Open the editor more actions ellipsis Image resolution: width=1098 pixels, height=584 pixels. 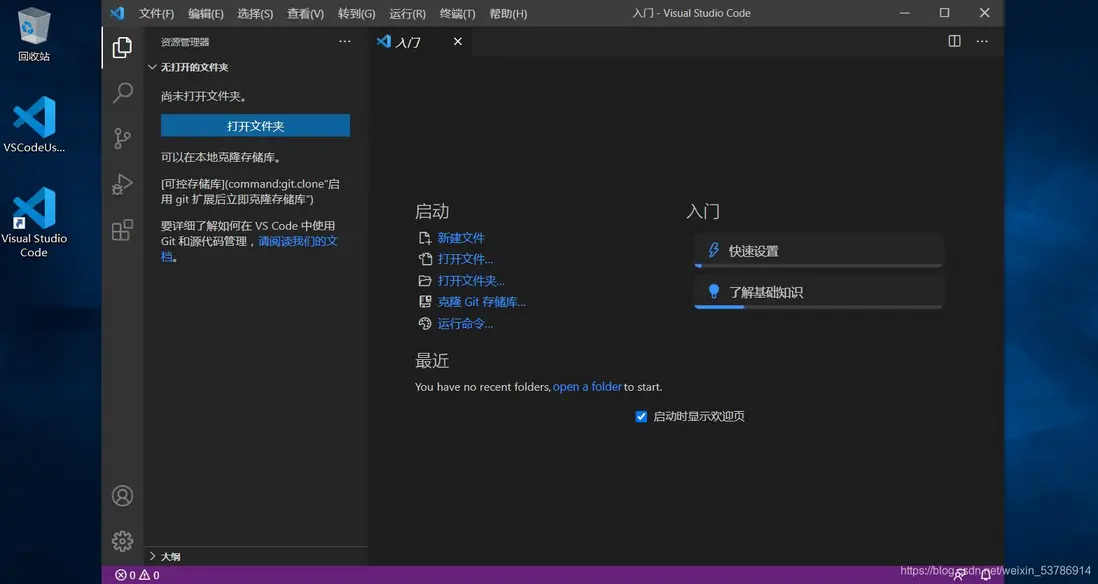click(982, 41)
